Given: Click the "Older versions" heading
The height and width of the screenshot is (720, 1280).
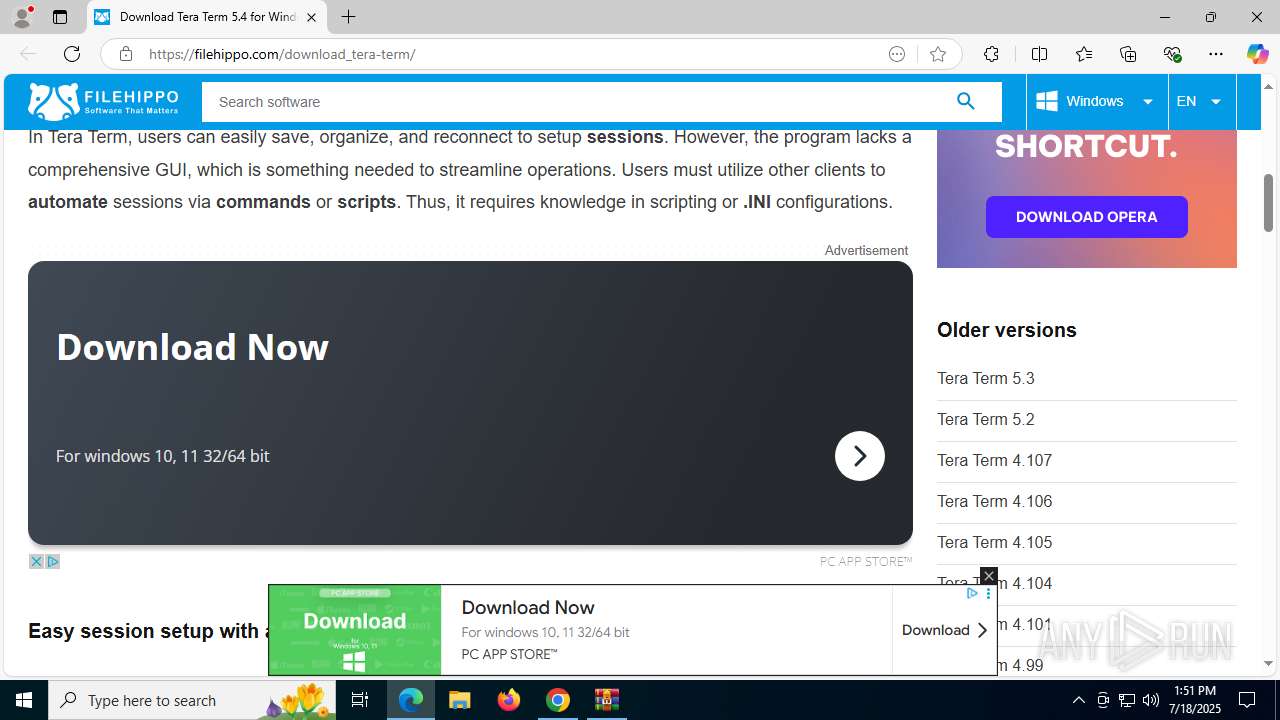Looking at the screenshot, I should (1007, 330).
